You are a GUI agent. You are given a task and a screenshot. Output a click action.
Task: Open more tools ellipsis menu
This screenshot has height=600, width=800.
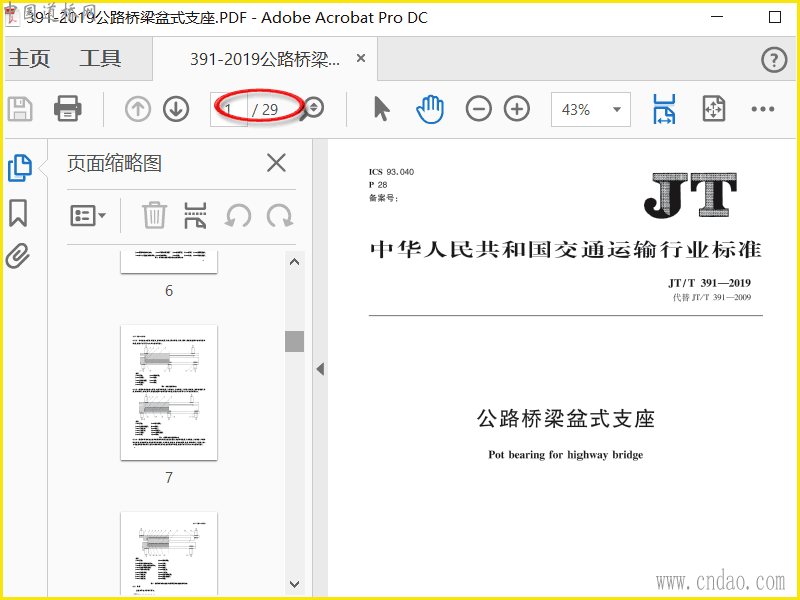coord(763,109)
